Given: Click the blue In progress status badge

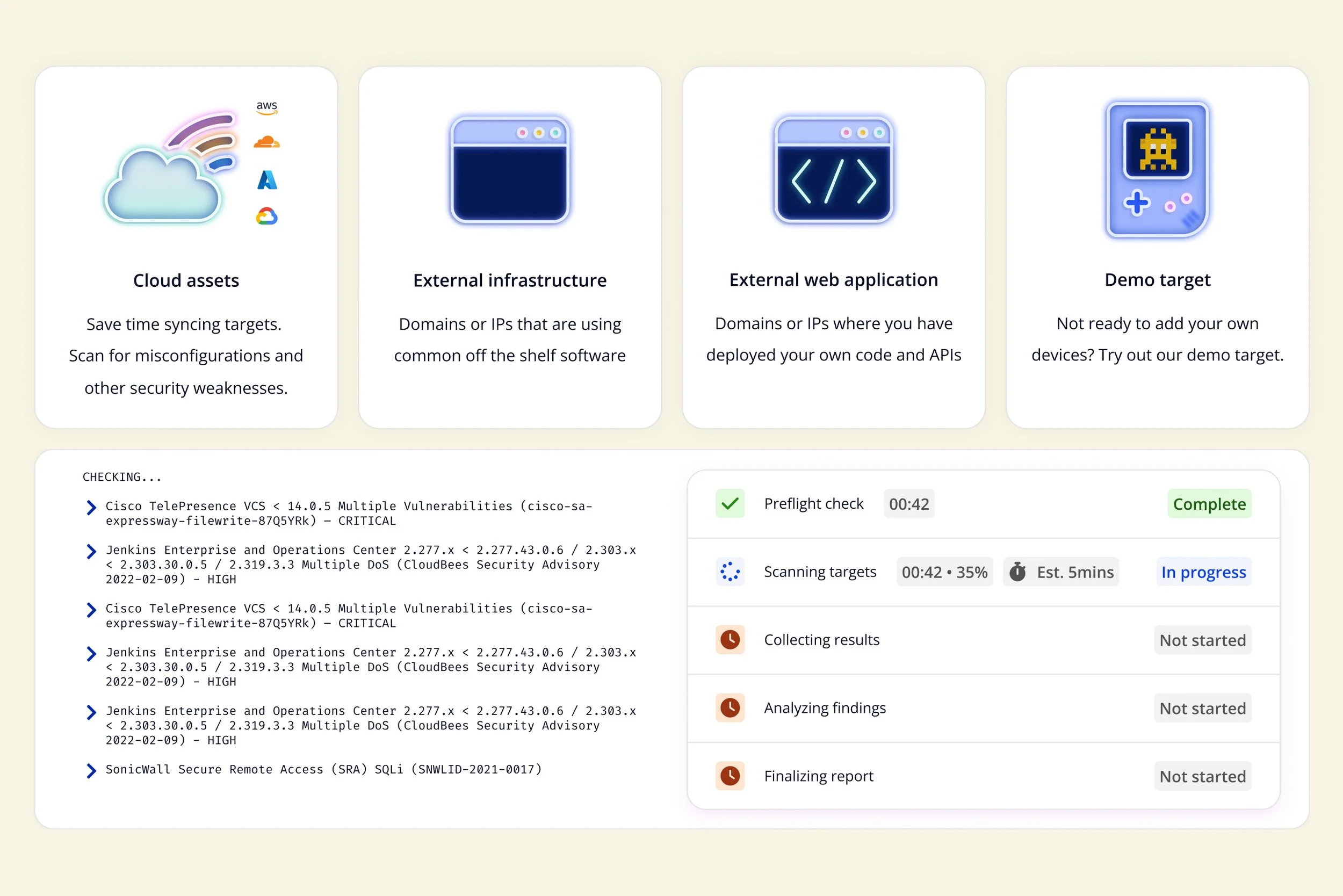Looking at the screenshot, I should point(1203,572).
